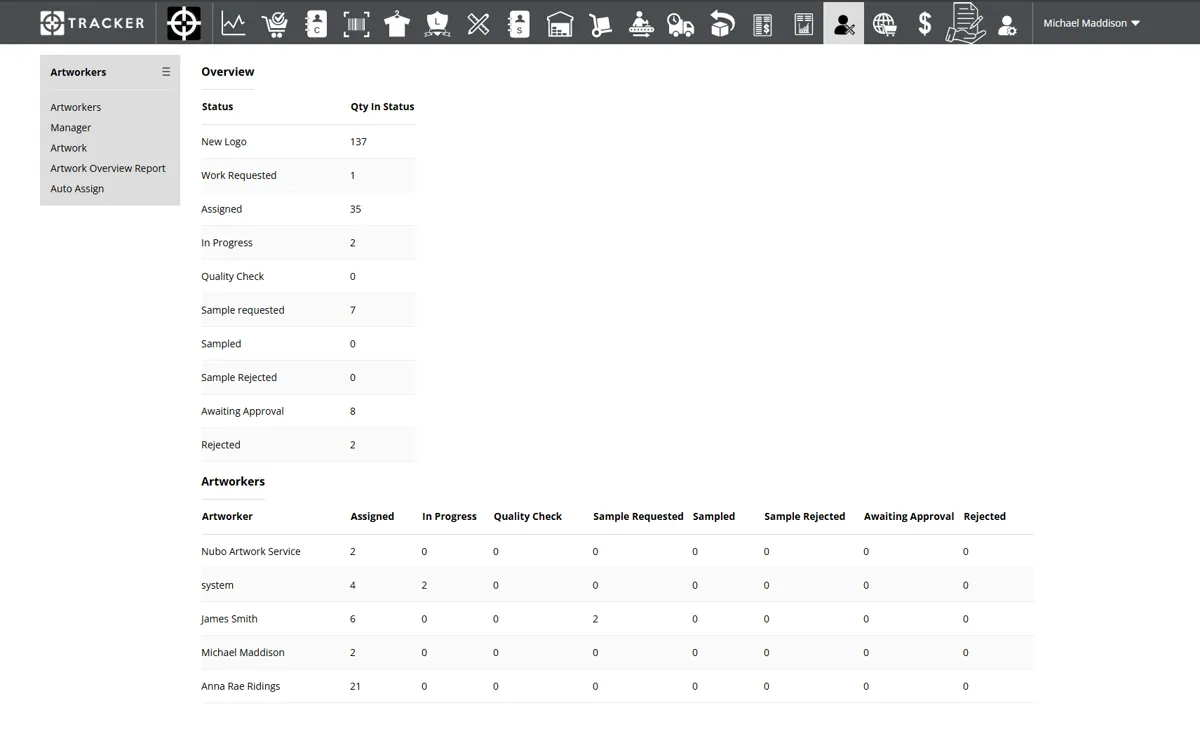Open the line chart analytics icon
Viewport: 1200px width, 755px height.
click(234, 23)
